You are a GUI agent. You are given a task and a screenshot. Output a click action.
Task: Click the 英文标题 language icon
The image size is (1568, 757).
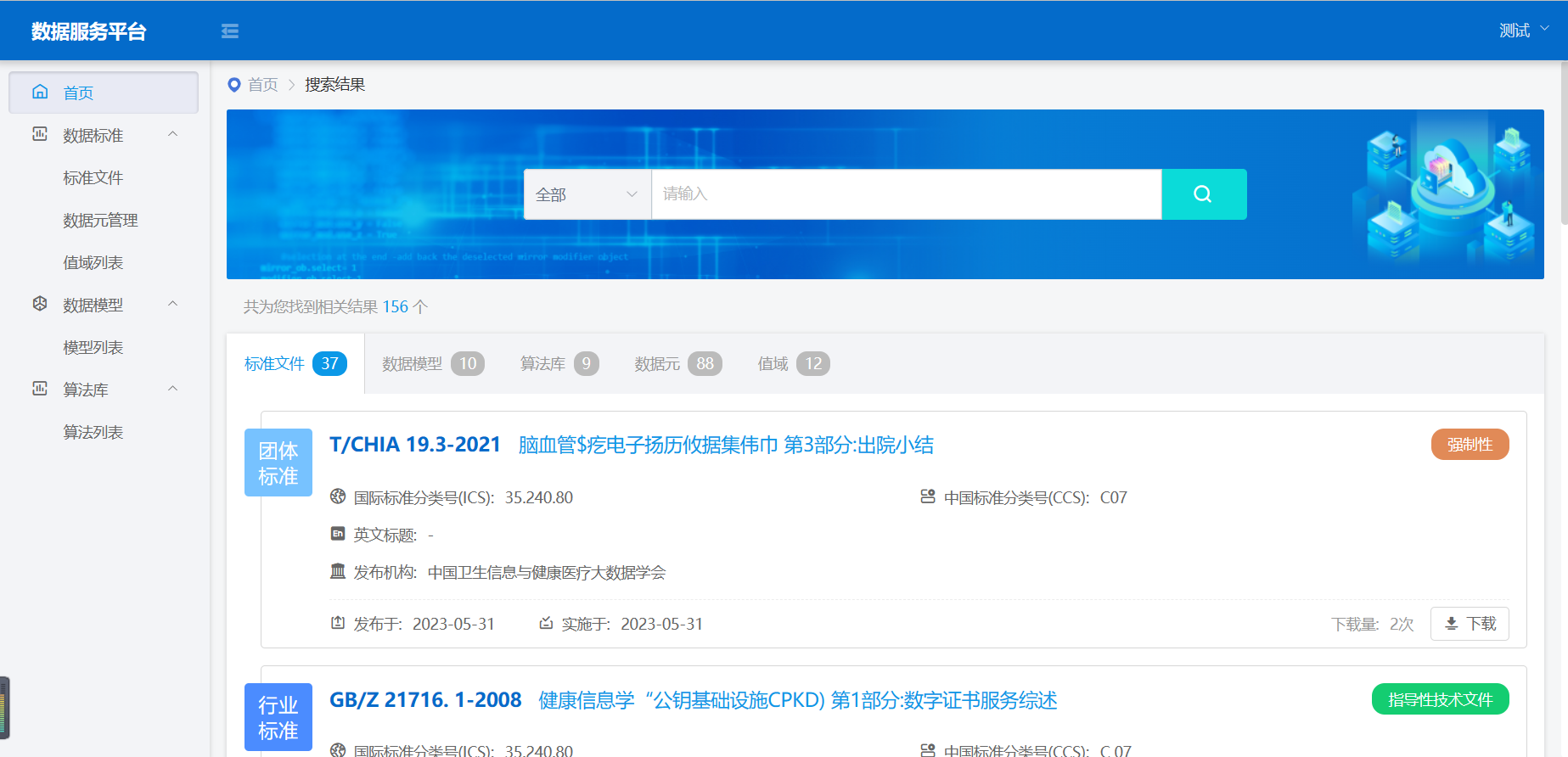click(x=338, y=534)
